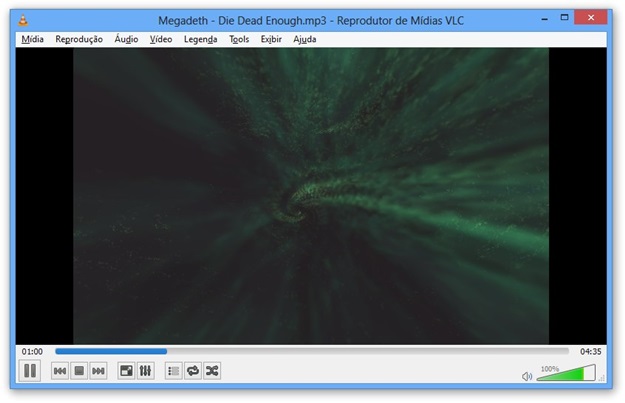Adjust the volume slider at 100%
This screenshot has height=403, width=625.
click(566, 373)
